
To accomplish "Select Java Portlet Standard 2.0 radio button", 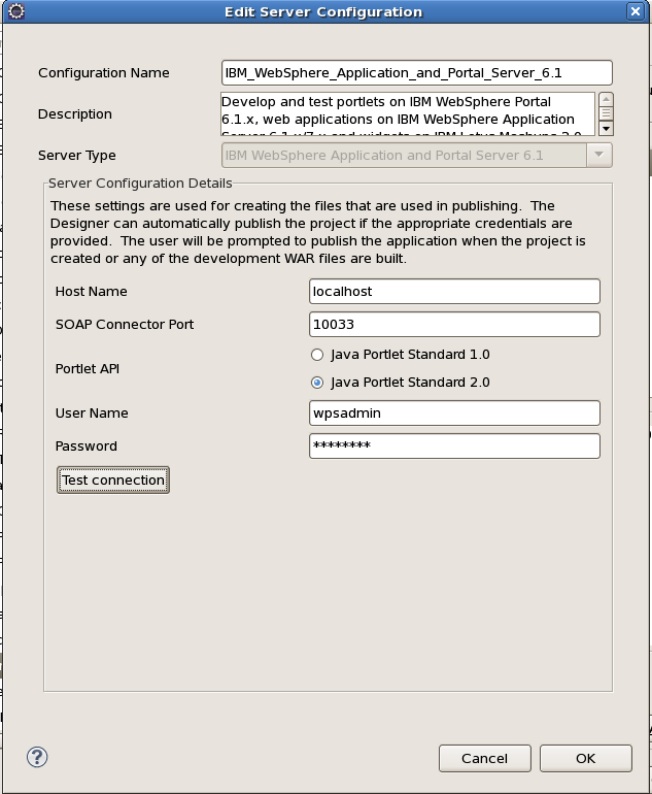I will pyautogui.click(x=317, y=382).
